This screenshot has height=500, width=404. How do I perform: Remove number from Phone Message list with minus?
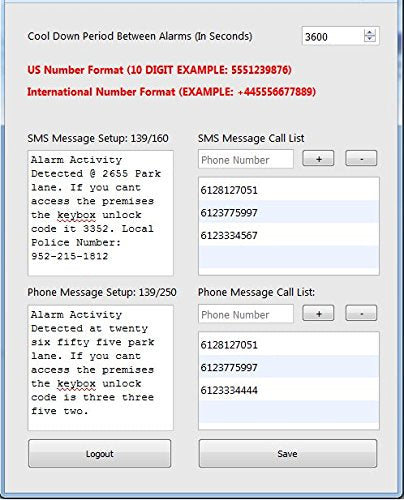(x=361, y=313)
